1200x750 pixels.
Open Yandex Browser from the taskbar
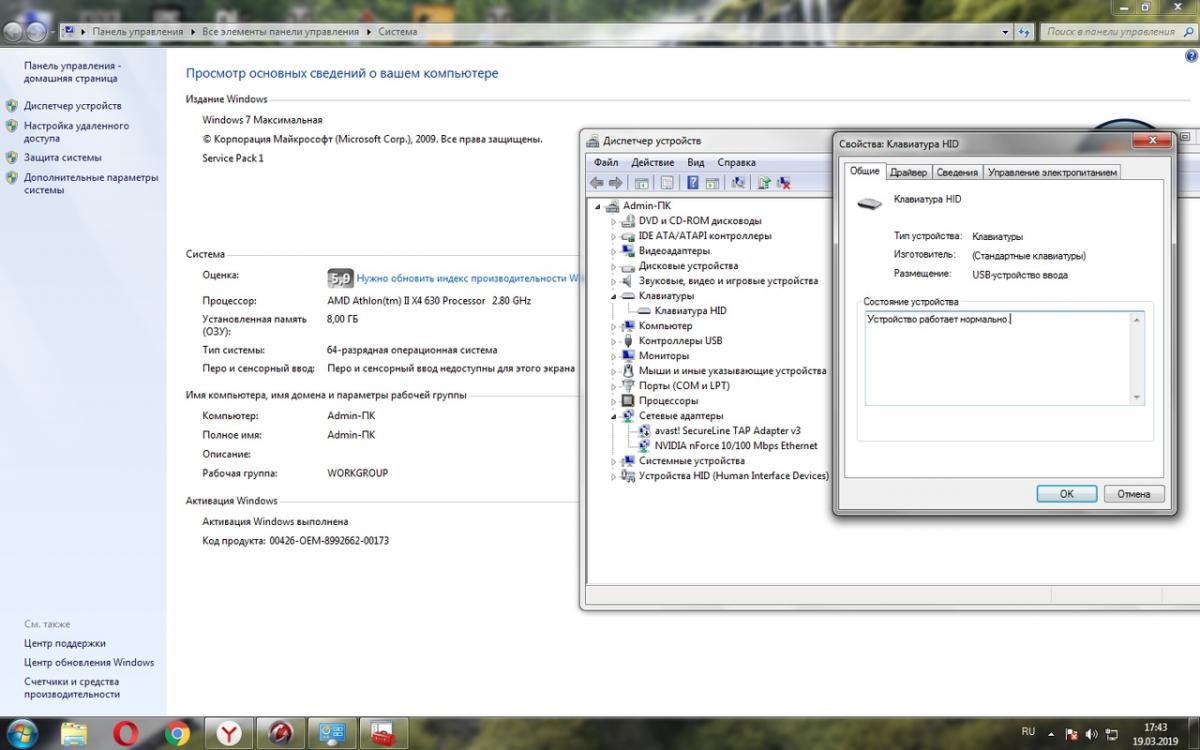(x=229, y=734)
